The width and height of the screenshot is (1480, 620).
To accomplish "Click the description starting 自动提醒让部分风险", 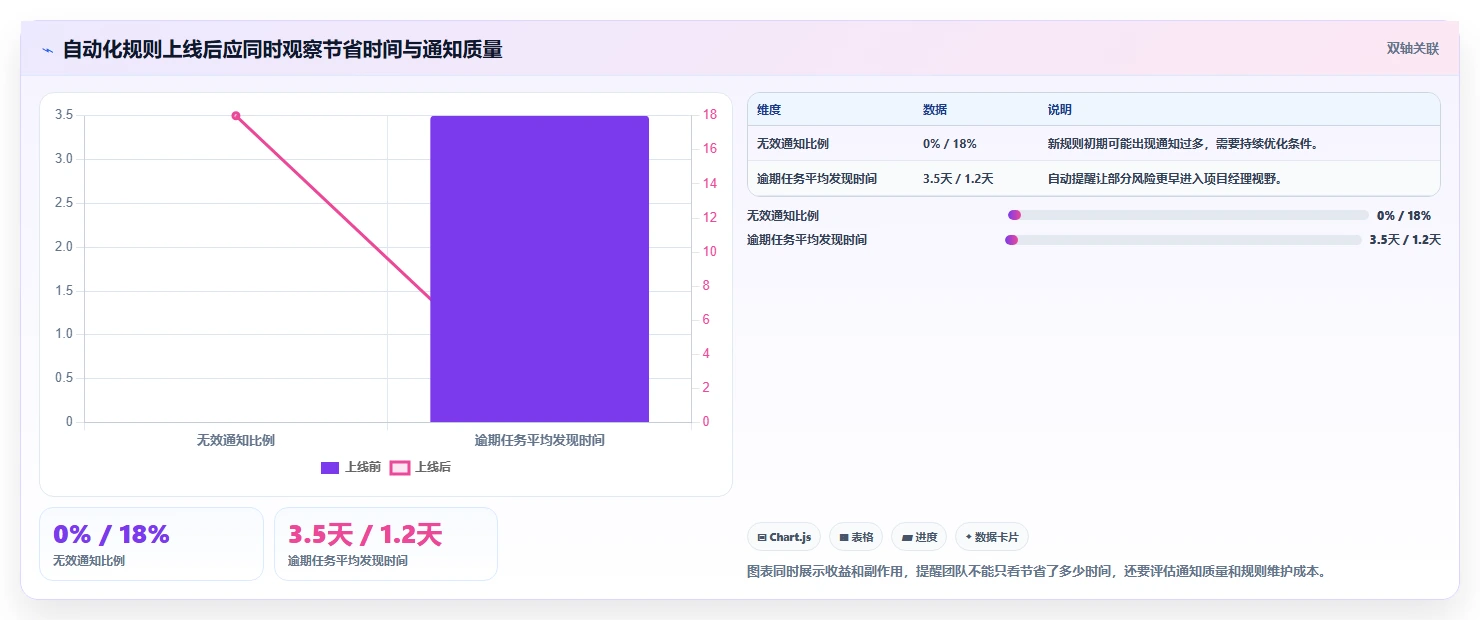I will (1165, 179).
